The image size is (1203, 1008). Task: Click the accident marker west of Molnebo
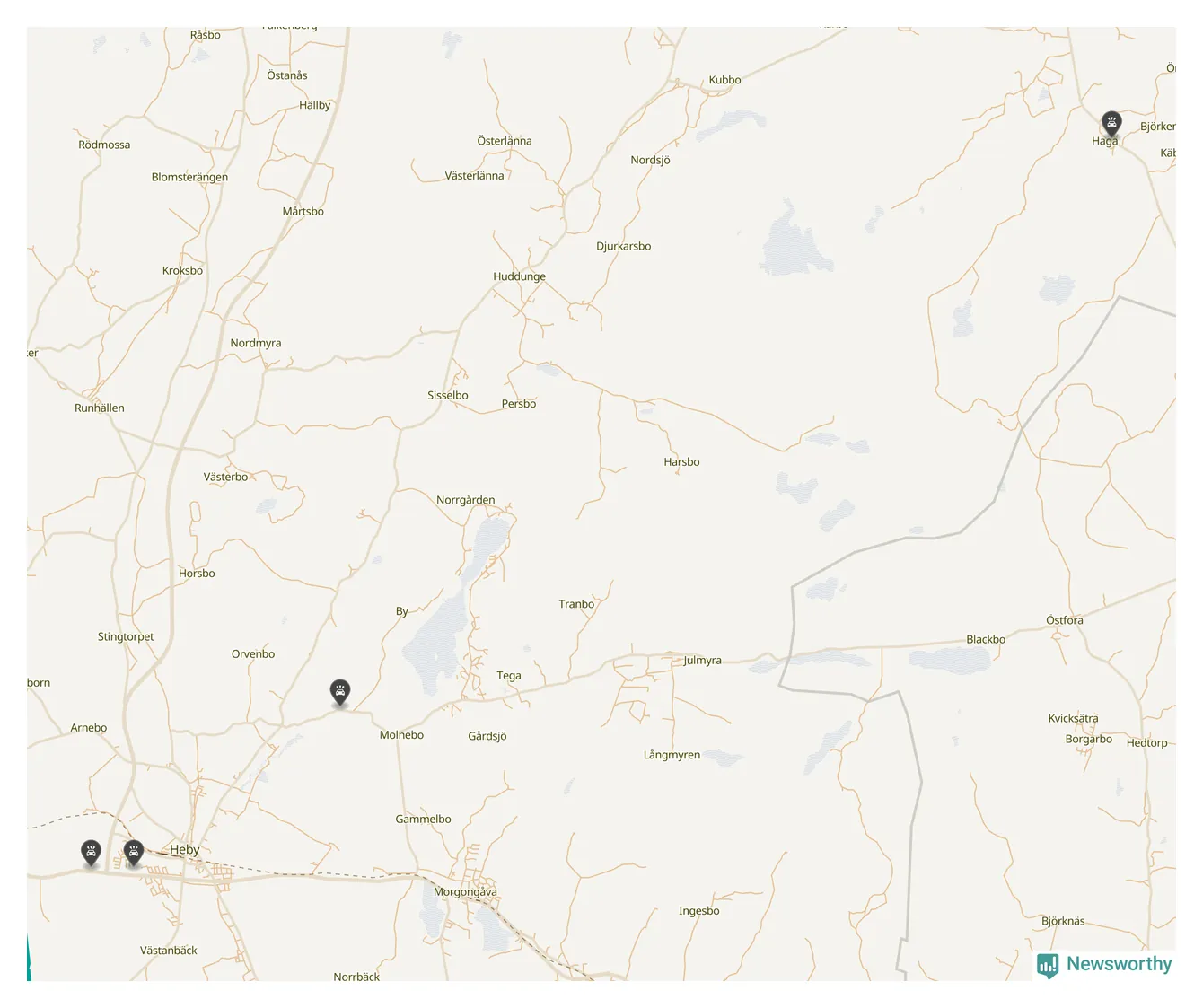coord(339,692)
